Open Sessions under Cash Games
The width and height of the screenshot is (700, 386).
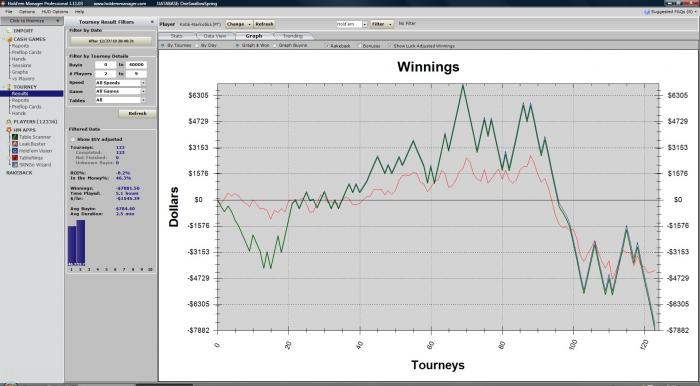21,66
